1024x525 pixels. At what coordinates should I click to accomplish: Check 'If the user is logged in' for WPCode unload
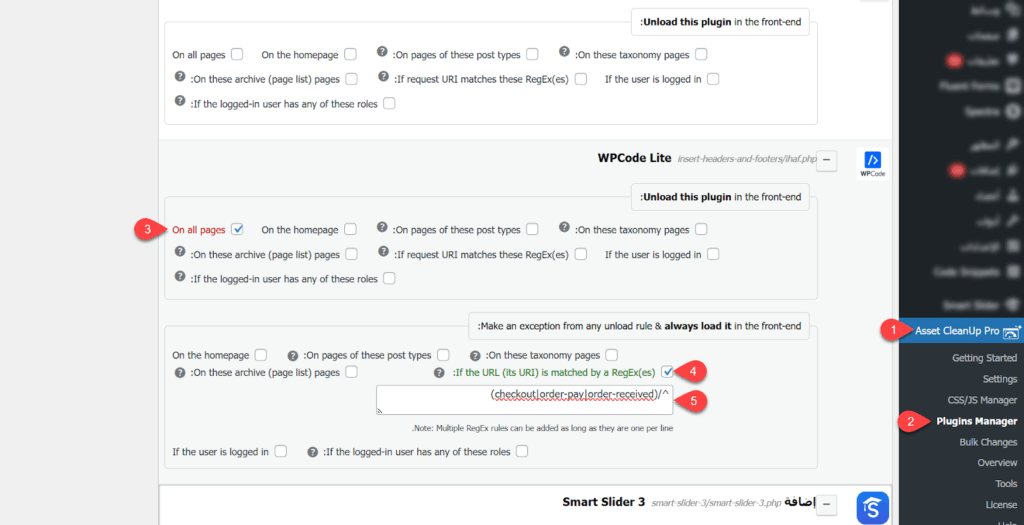(x=712, y=254)
